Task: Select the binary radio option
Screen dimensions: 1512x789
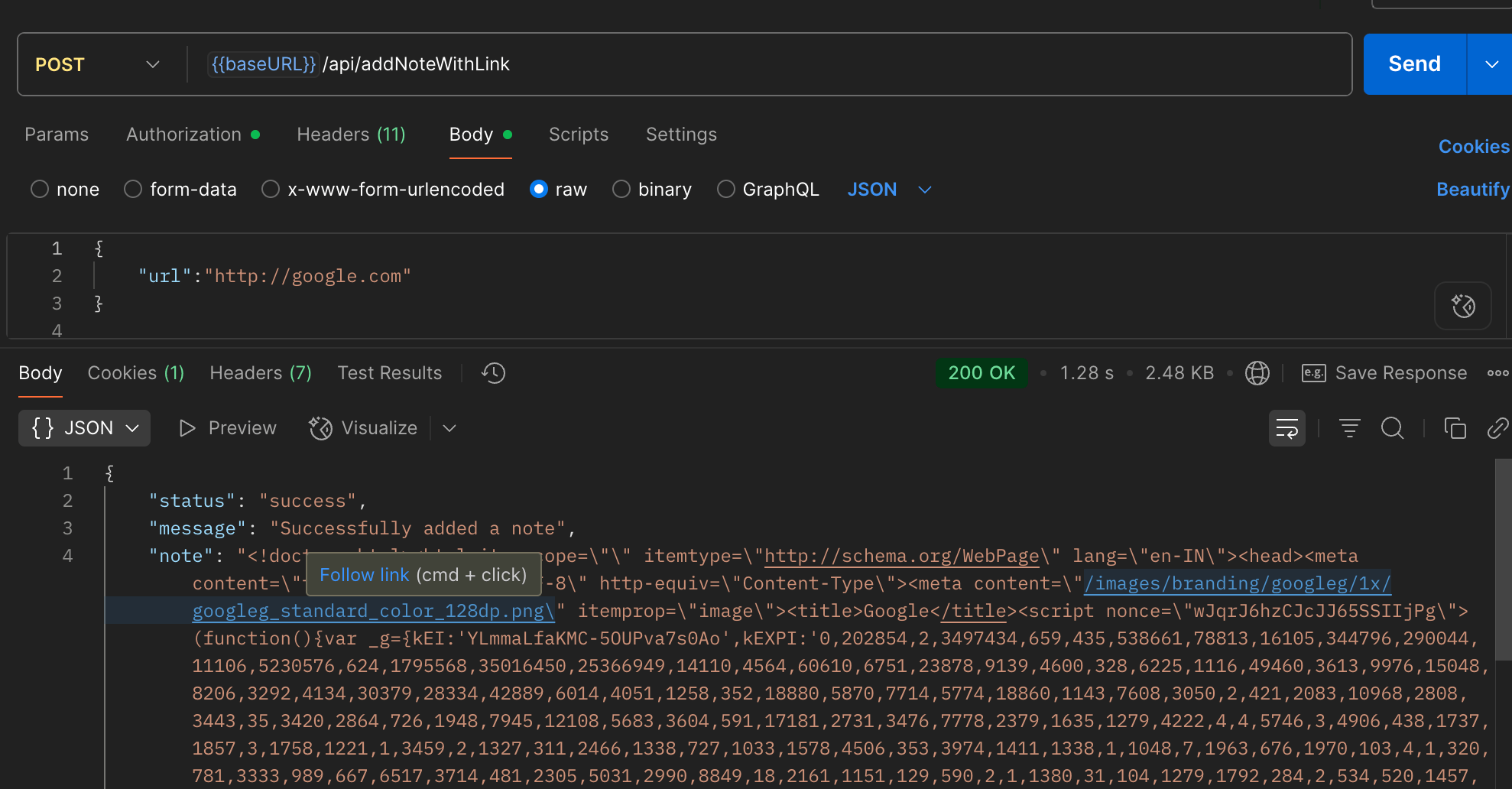Action: 621,189
